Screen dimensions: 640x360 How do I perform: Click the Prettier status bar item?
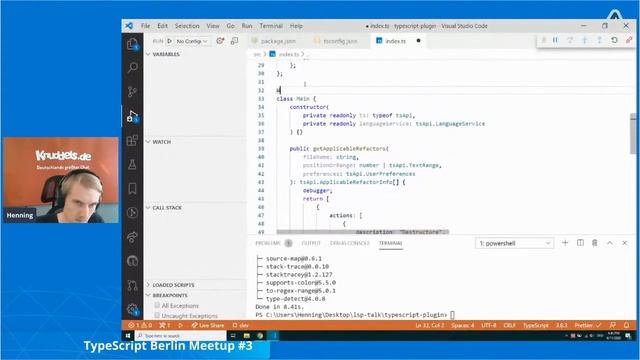[x=588, y=325]
